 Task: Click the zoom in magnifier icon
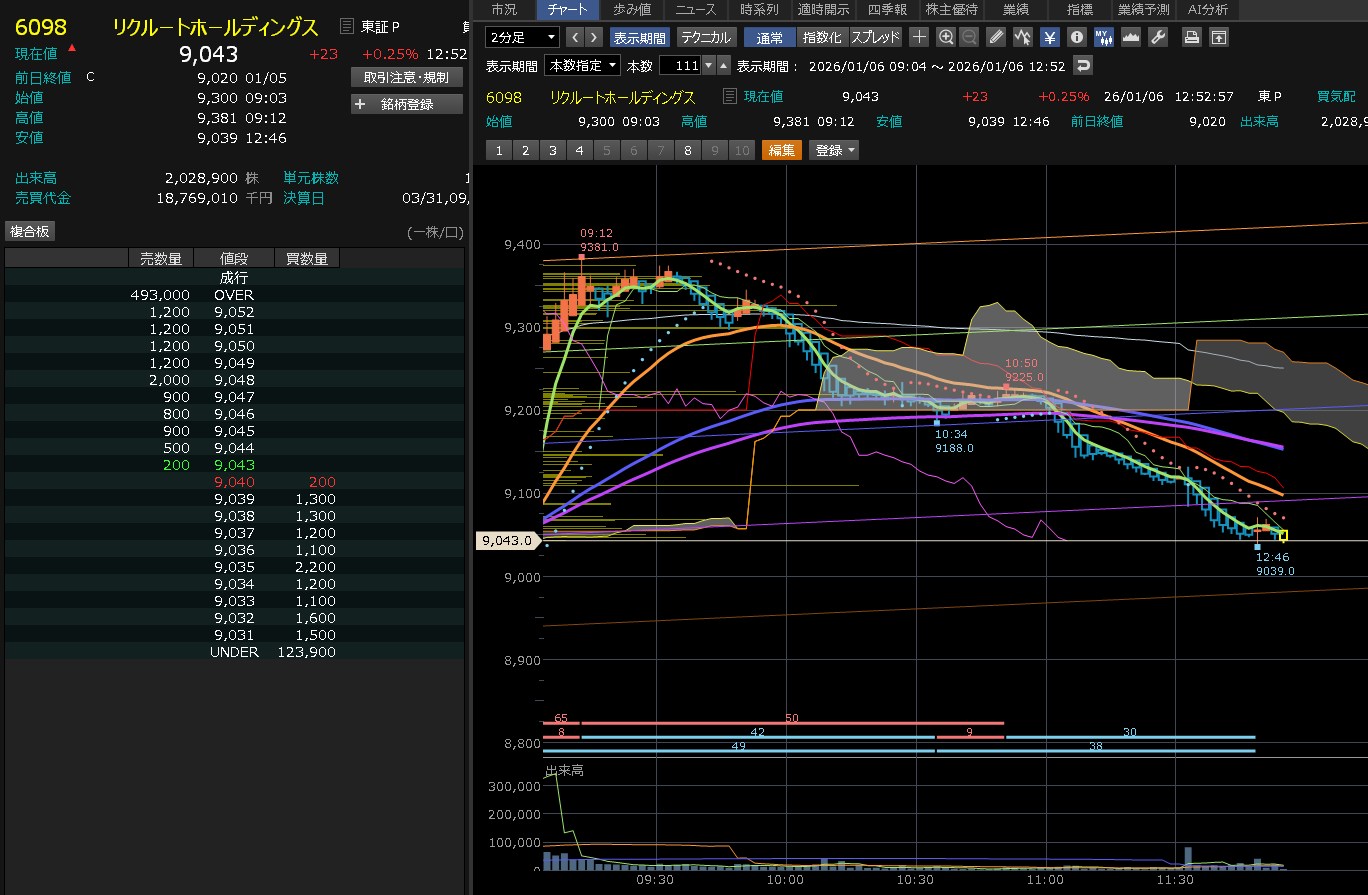(x=945, y=37)
